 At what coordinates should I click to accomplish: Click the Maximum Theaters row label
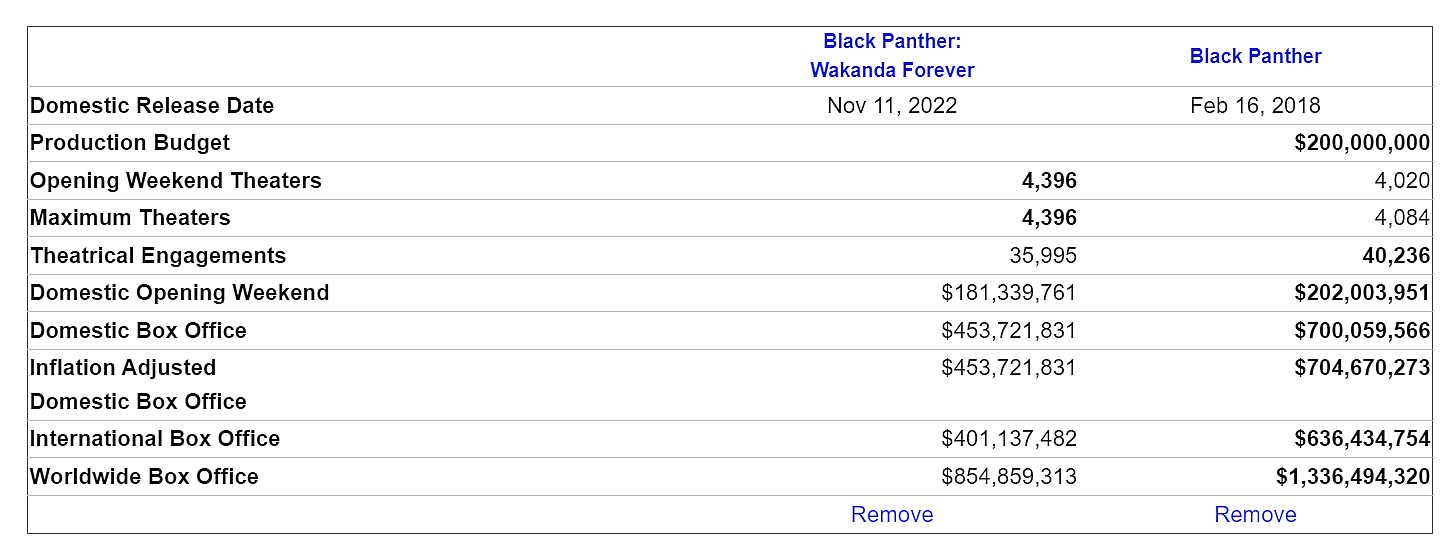click(130, 218)
